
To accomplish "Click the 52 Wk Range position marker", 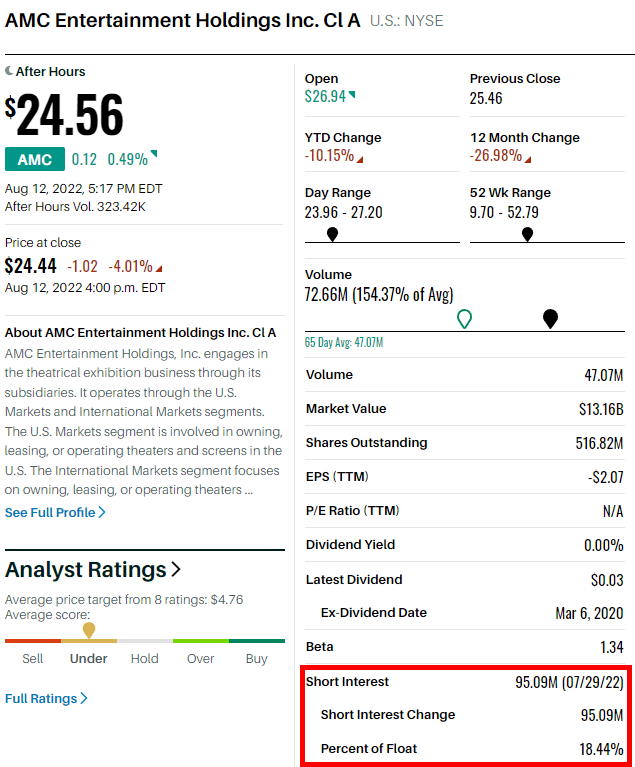I will [527, 234].
